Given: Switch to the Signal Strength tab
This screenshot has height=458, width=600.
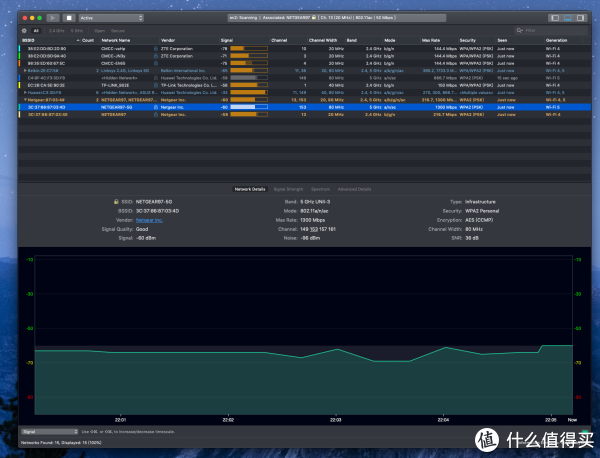Looking at the screenshot, I should pos(288,189).
